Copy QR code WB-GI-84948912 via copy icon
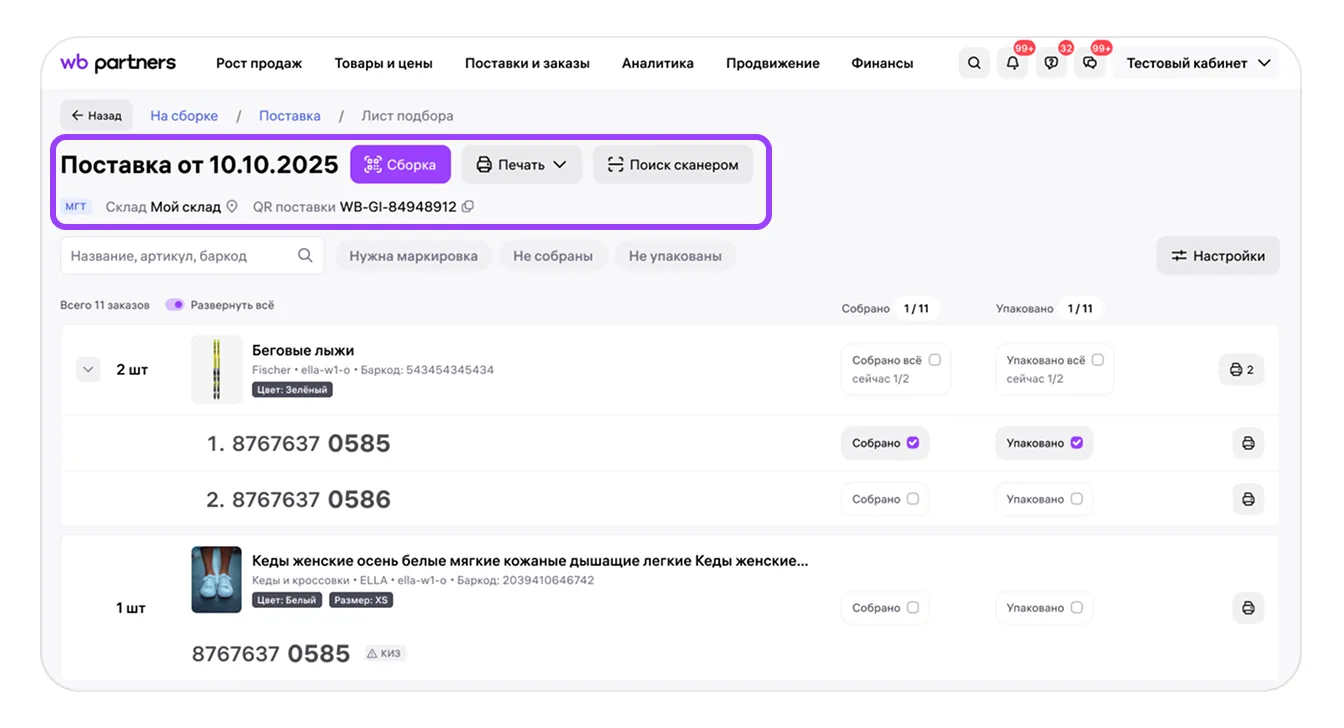Image resolution: width=1344 pixels, height=728 pixels. point(468,207)
